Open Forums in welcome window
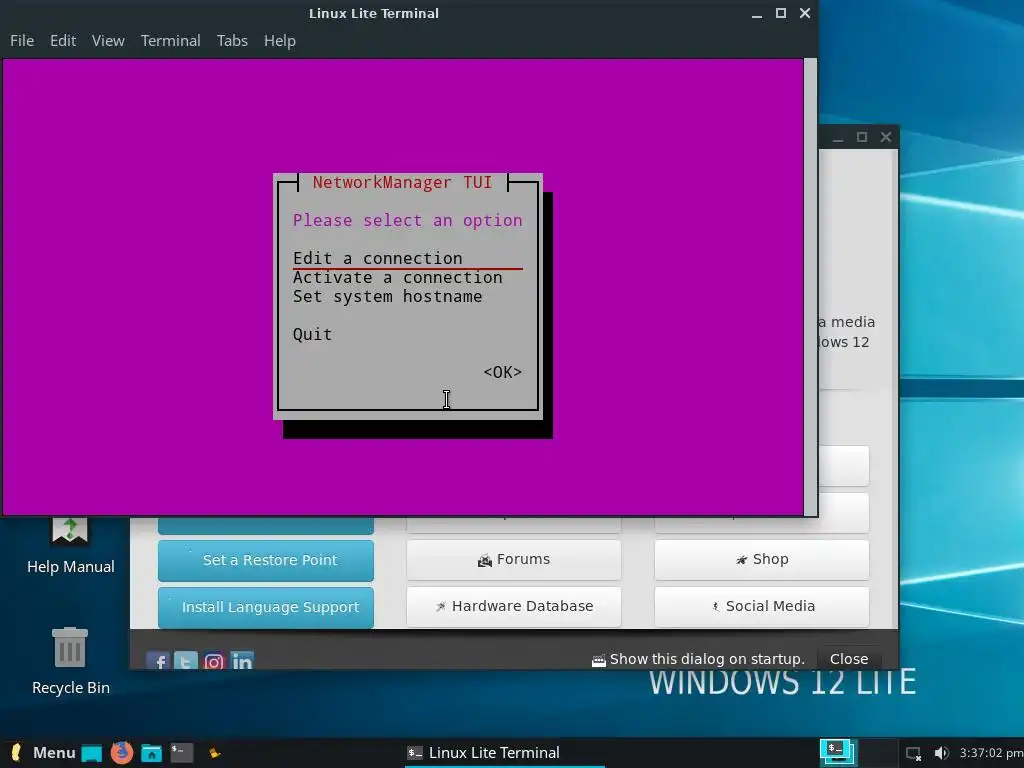1024x768 pixels. tap(514, 560)
